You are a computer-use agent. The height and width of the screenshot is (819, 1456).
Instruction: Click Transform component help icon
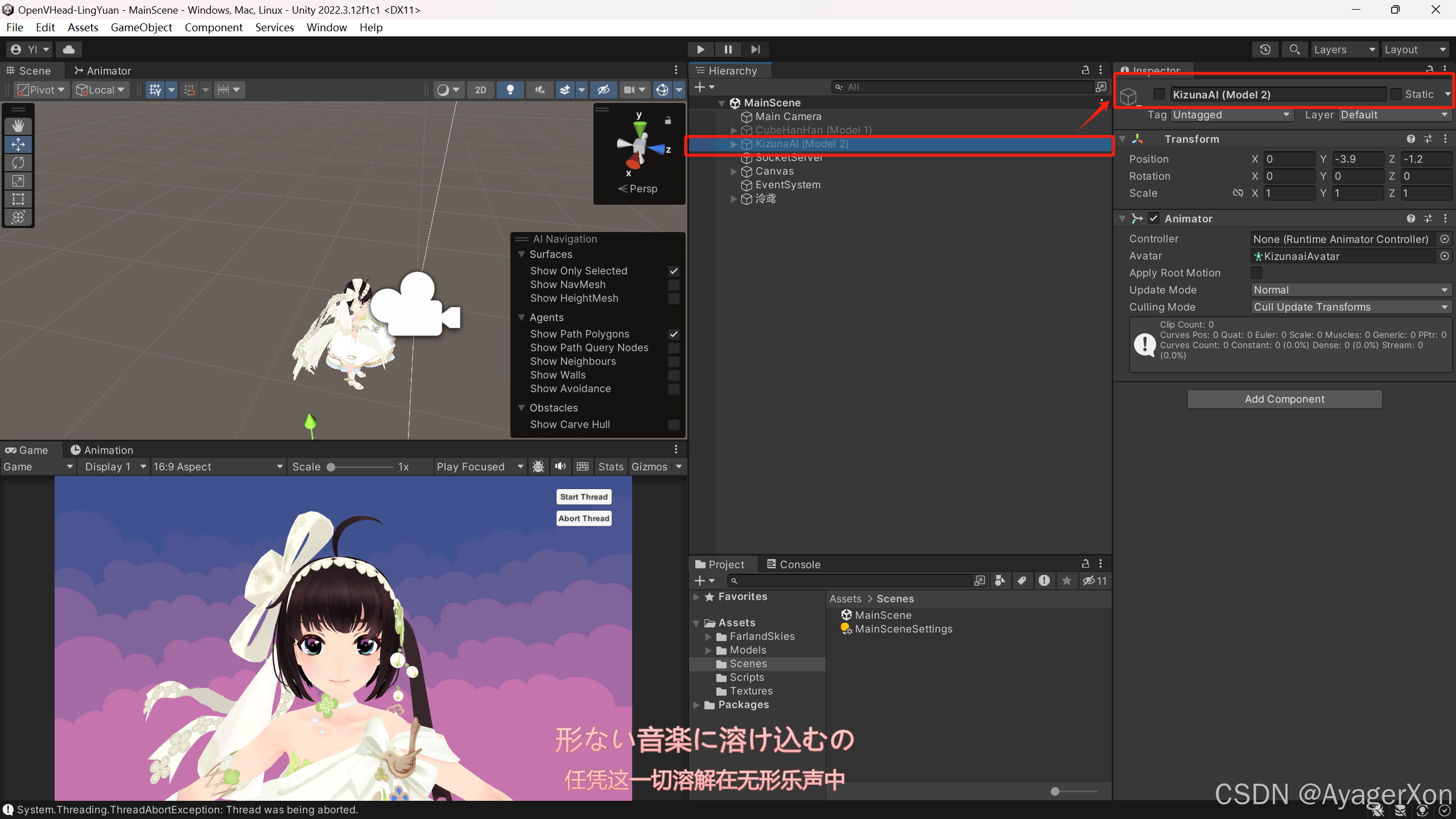pos(1411,139)
